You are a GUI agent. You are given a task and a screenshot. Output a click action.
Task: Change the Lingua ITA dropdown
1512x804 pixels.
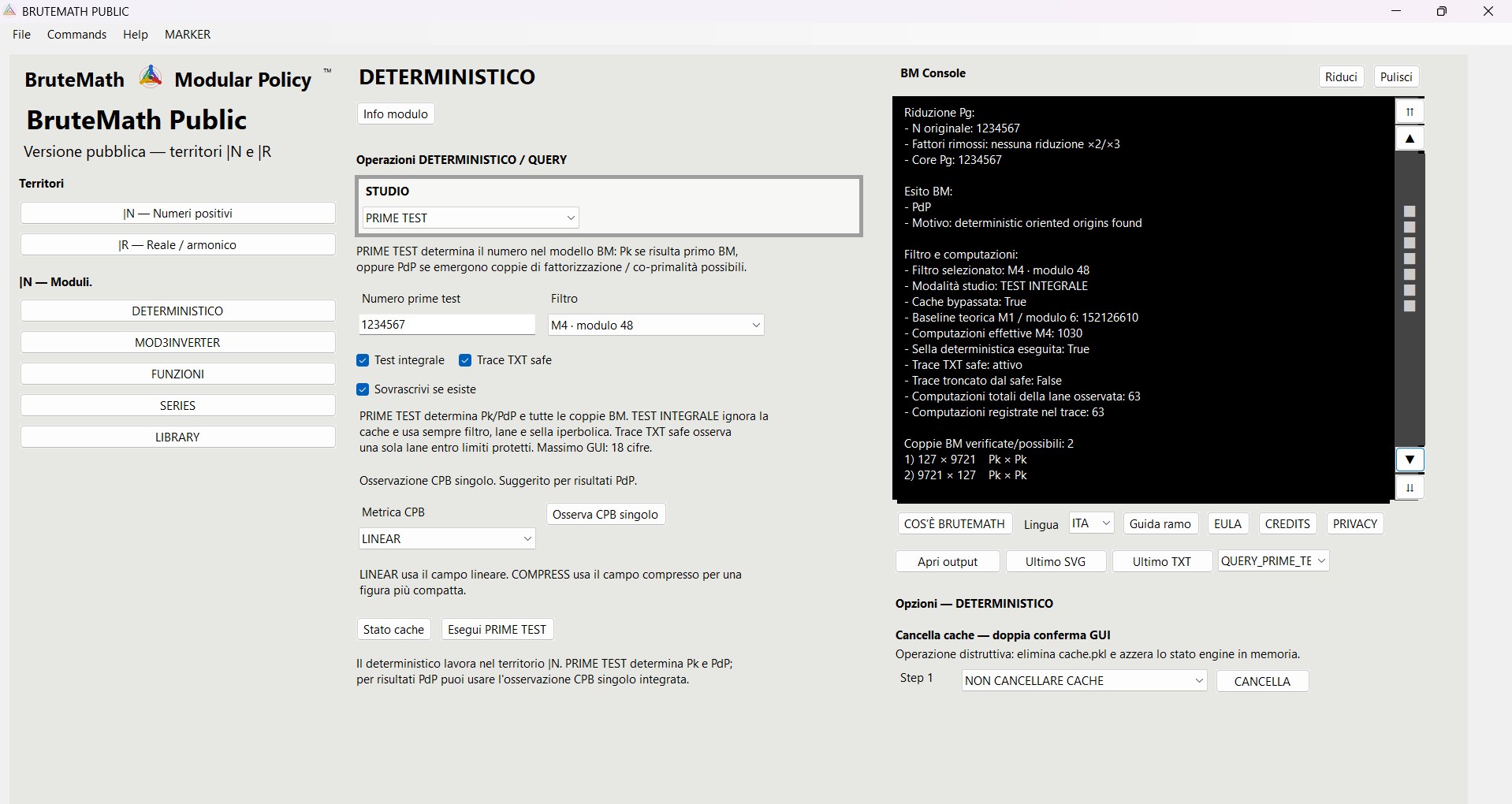1091,523
